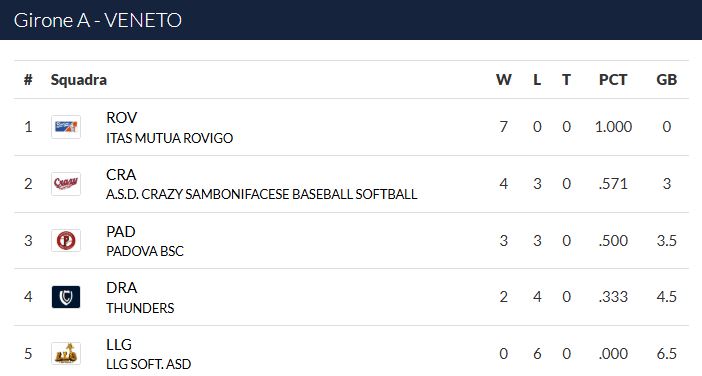Click the Thunders shield logo
Screen dimensions: 702x376
tap(66, 297)
